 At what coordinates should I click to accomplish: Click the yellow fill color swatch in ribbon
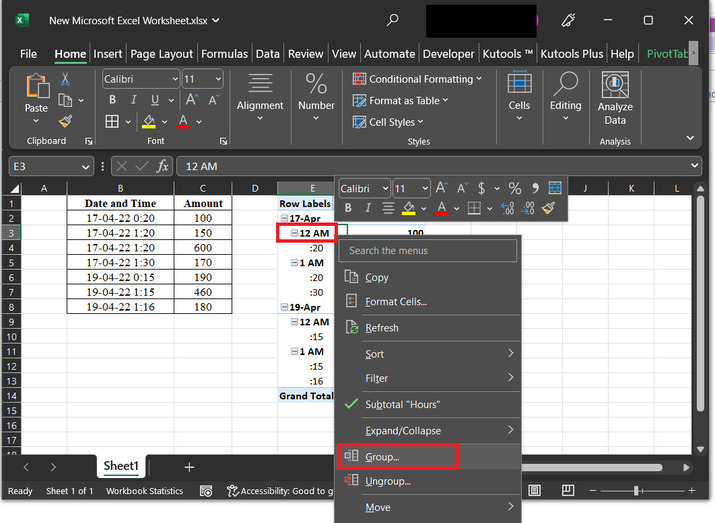click(x=149, y=121)
